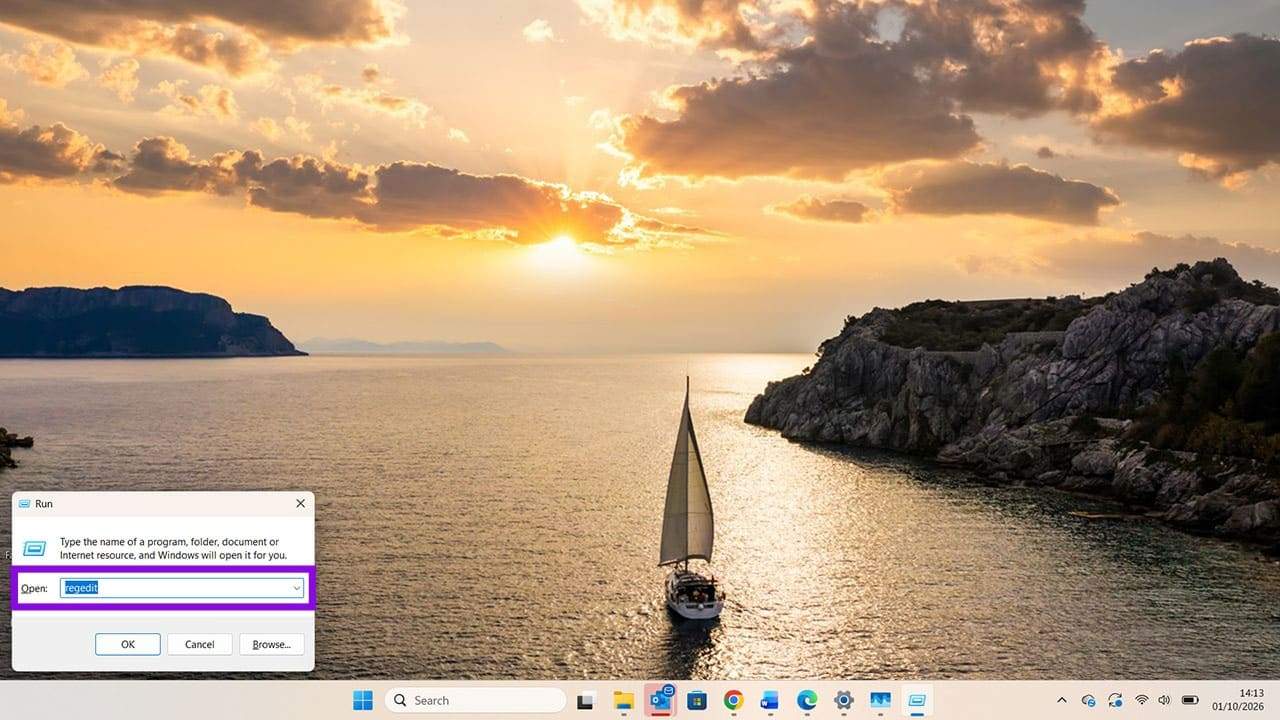Launch File Explorer from the taskbar
The width and height of the screenshot is (1280, 720).
click(x=624, y=700)
